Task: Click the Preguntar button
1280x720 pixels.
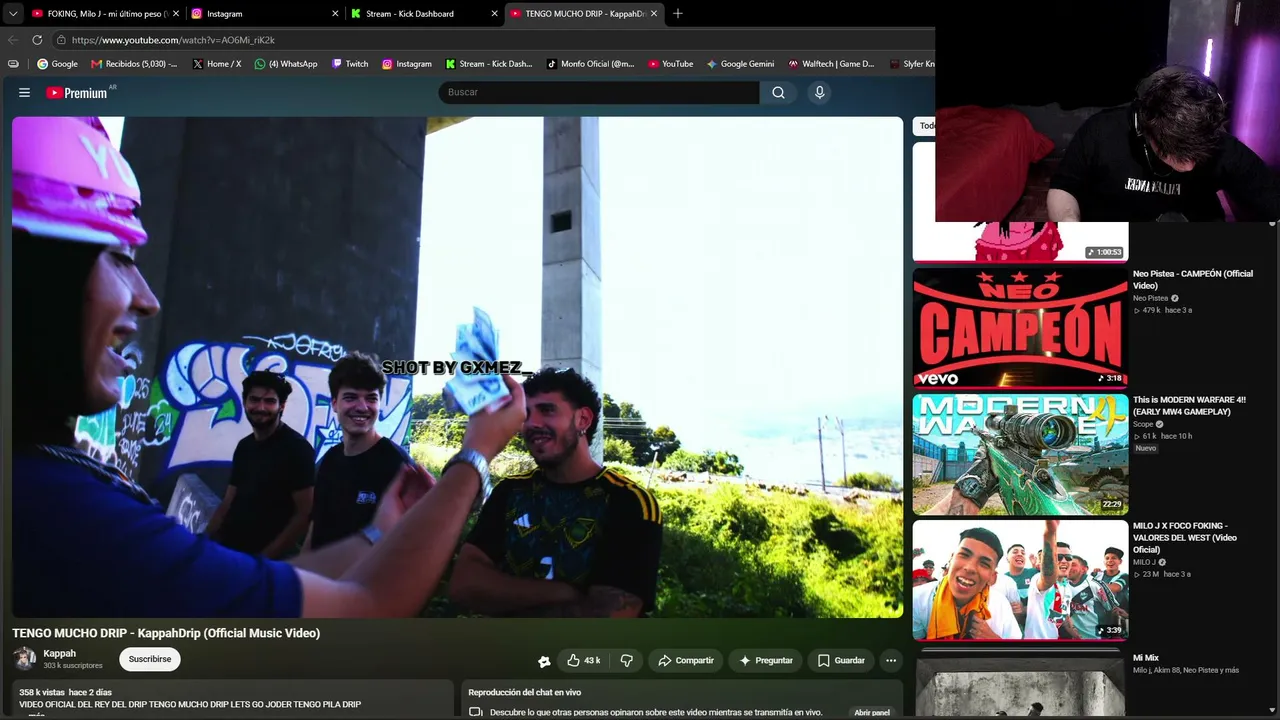Action: (766, 660)
